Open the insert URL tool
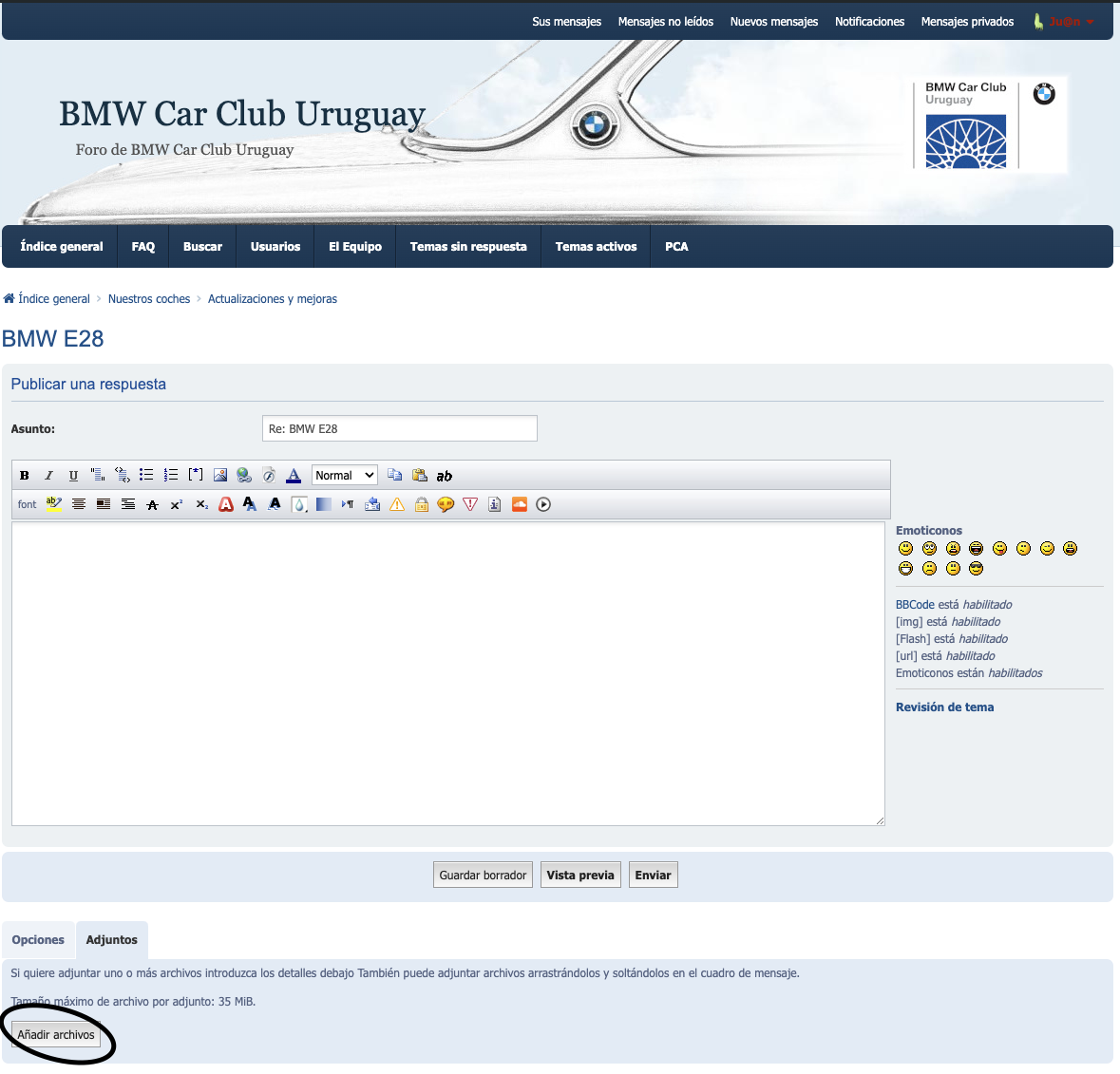The image size is (1120, 1074). coord(244,475)
